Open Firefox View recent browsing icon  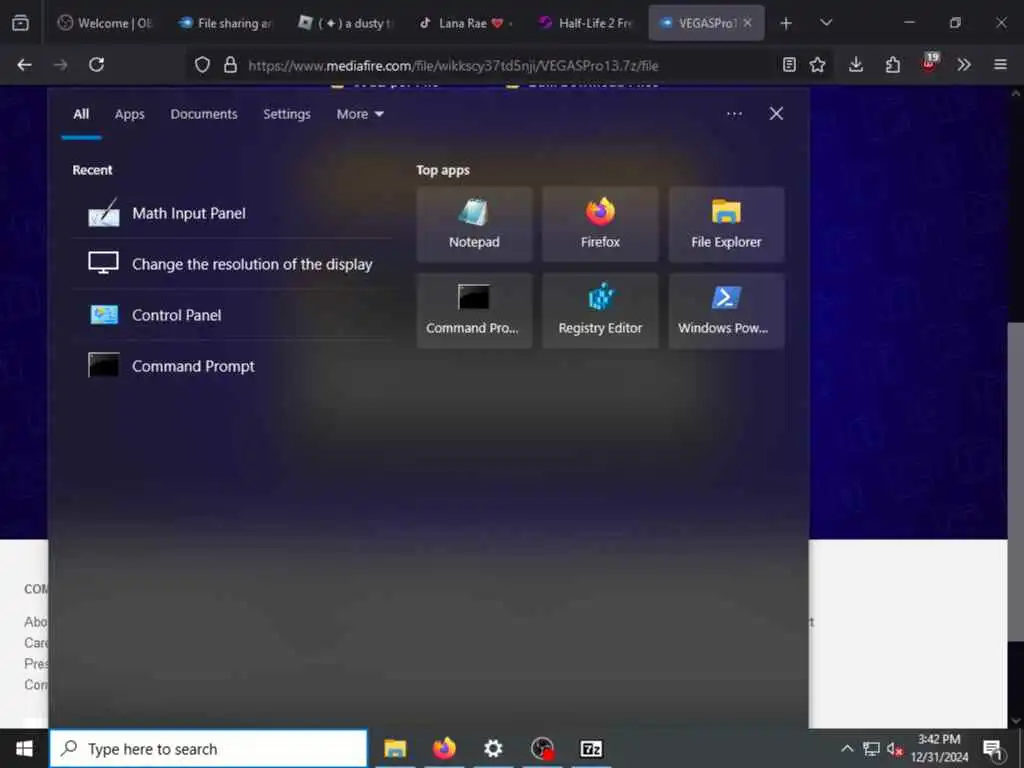[20, 23]
